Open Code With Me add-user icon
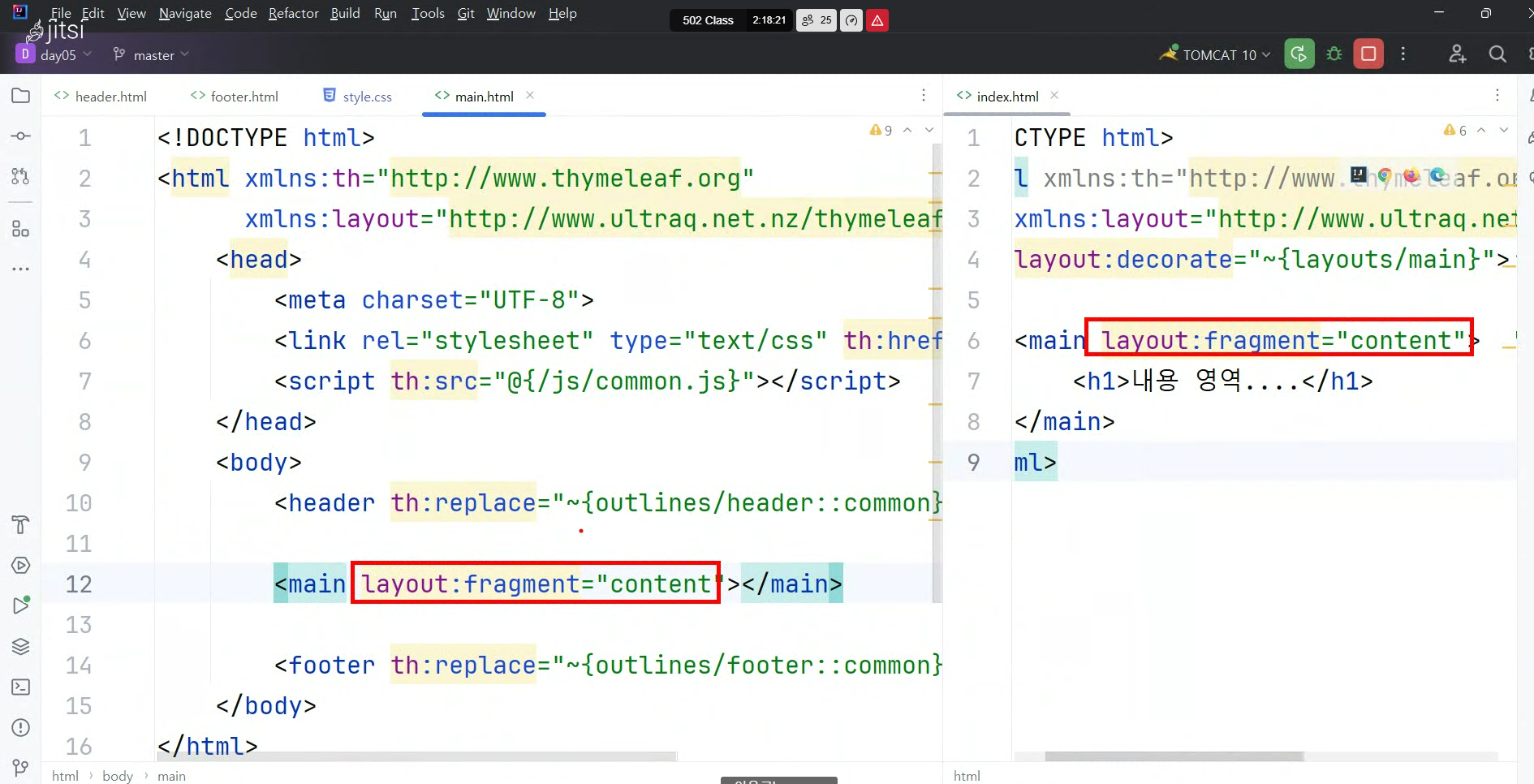 tap(1458, 54)
